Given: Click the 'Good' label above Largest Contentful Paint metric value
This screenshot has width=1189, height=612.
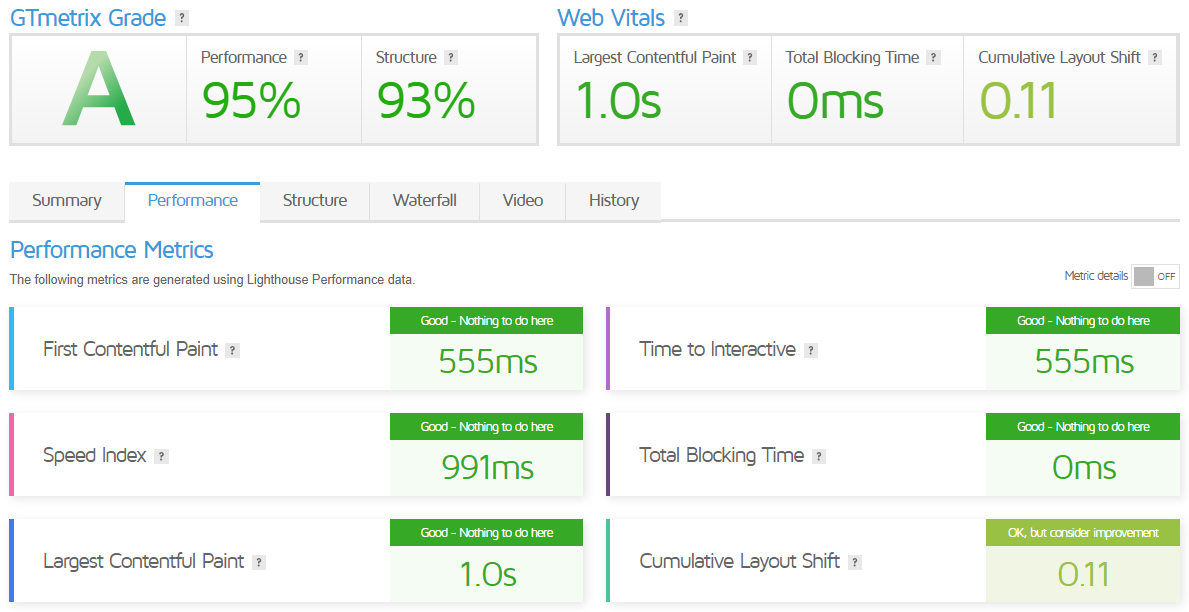Looking at the screenshot, I should [487, 532].
